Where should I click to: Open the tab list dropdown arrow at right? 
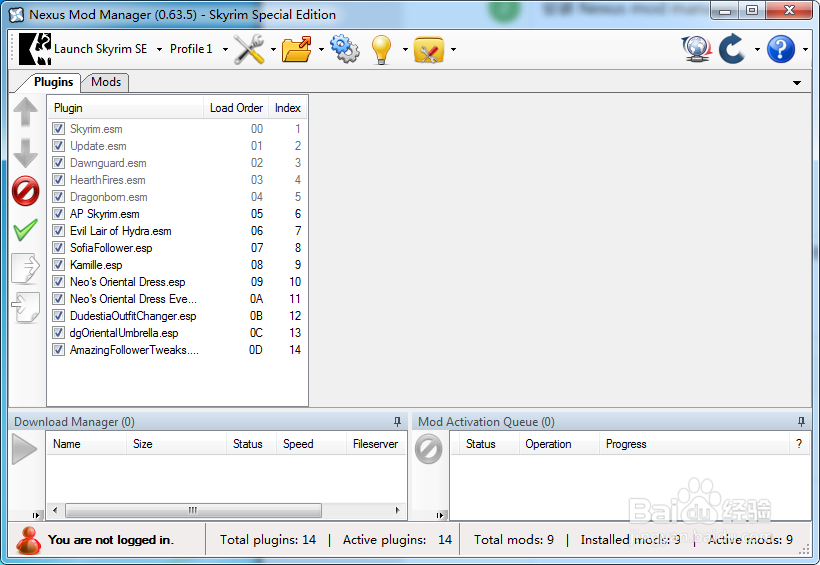click(x=797, y=83)
